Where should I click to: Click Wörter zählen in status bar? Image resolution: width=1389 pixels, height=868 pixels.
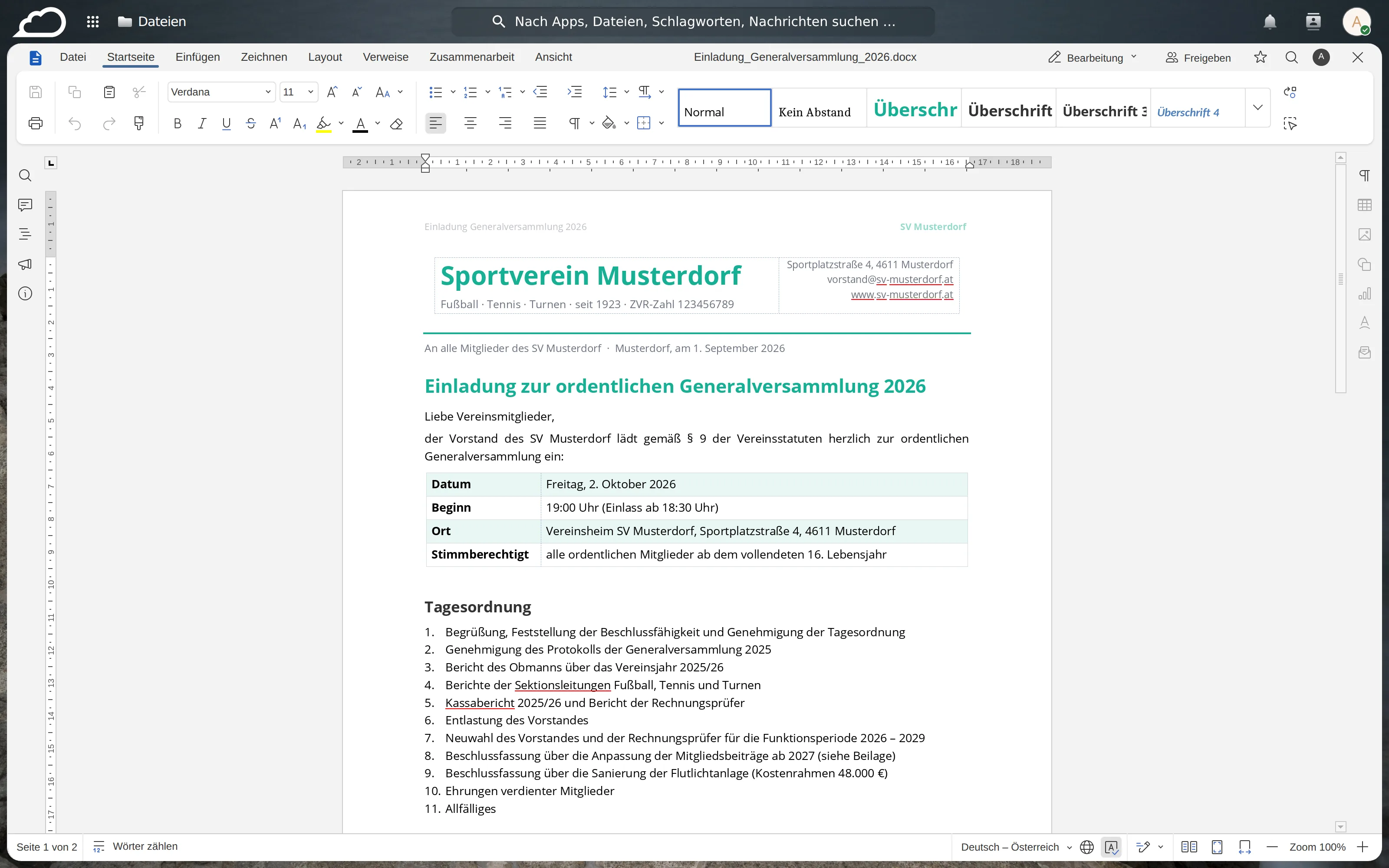[135, 846]
